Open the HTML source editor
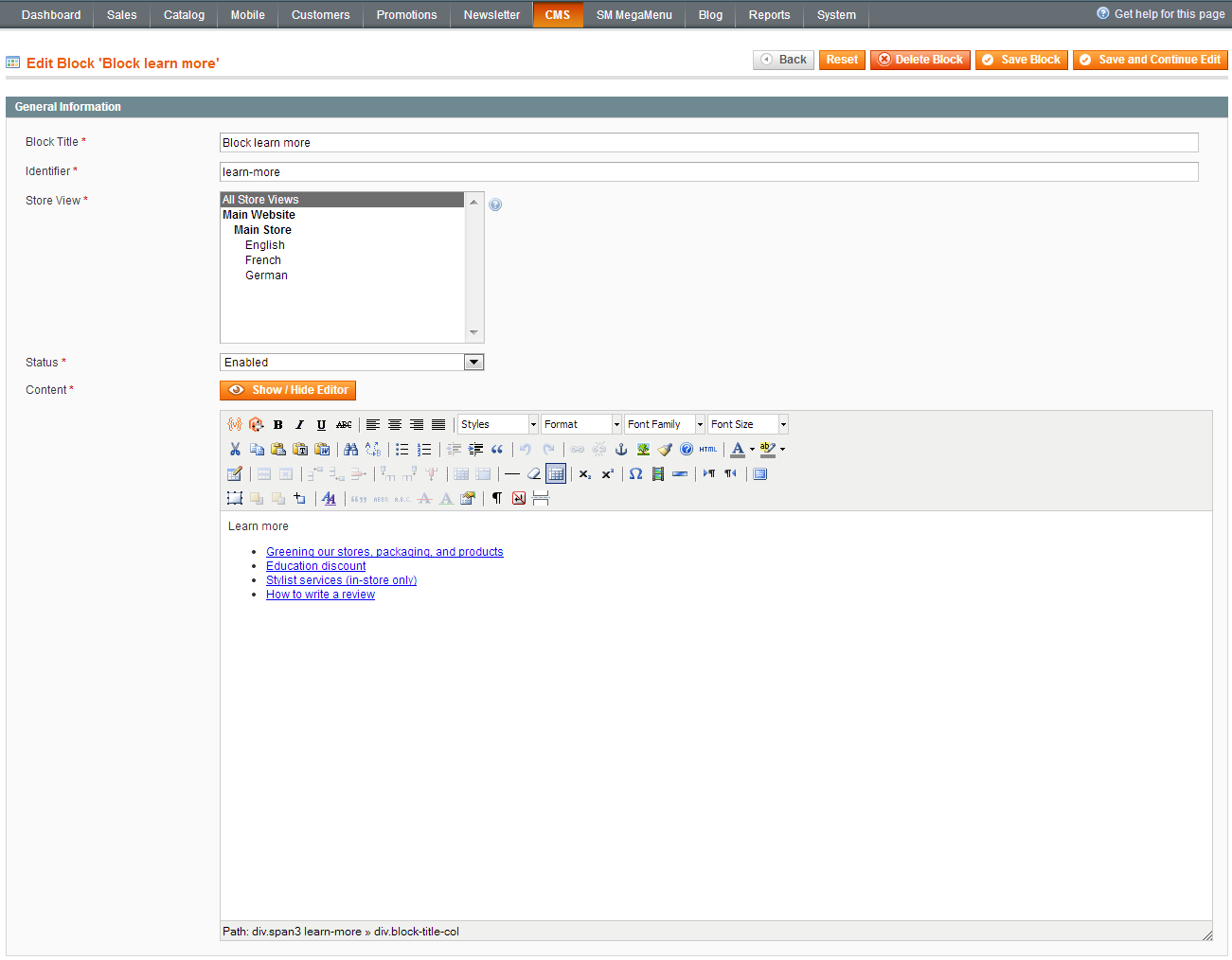 tap(708, 450)
